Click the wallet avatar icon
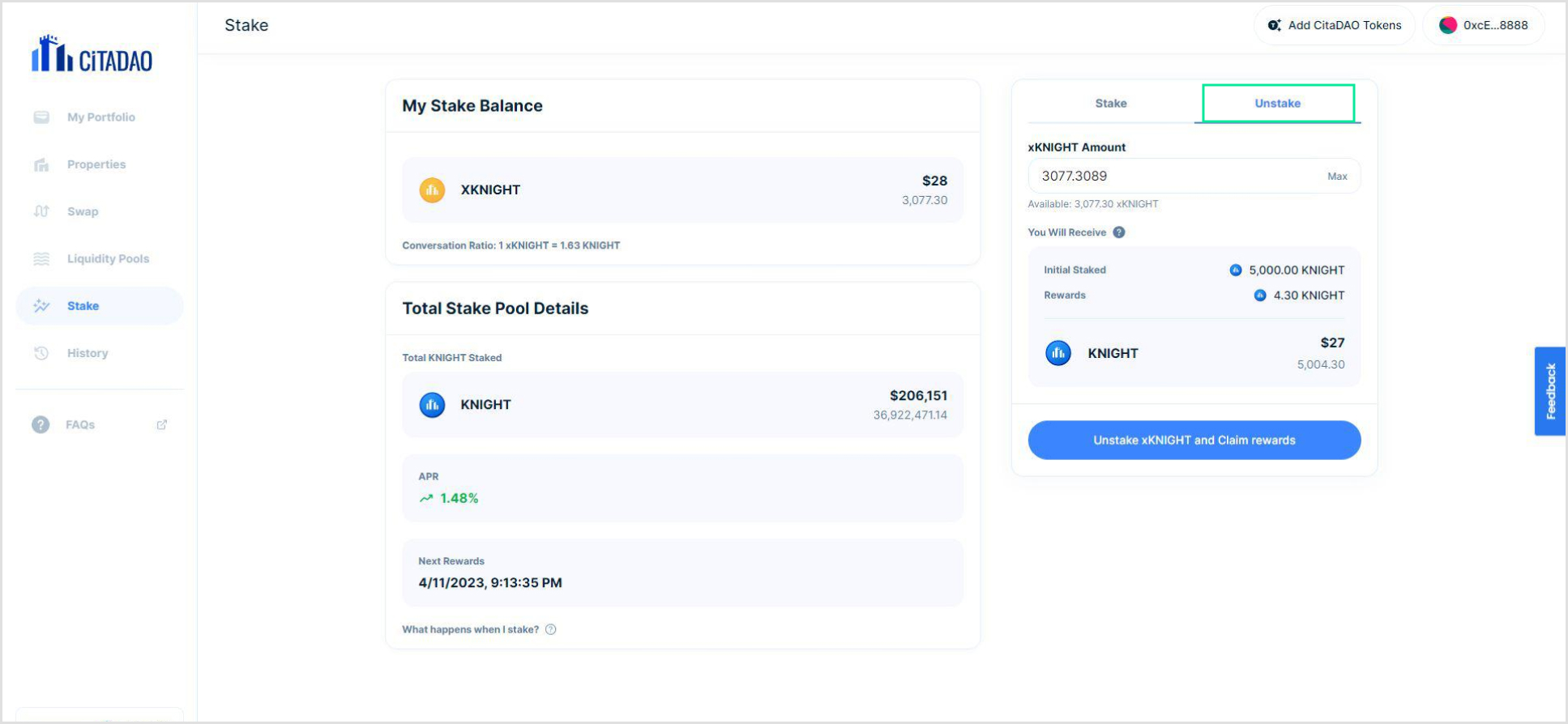Image resolution: width=1568 pixels, height=724 pixels. [x=1448, y=25]
